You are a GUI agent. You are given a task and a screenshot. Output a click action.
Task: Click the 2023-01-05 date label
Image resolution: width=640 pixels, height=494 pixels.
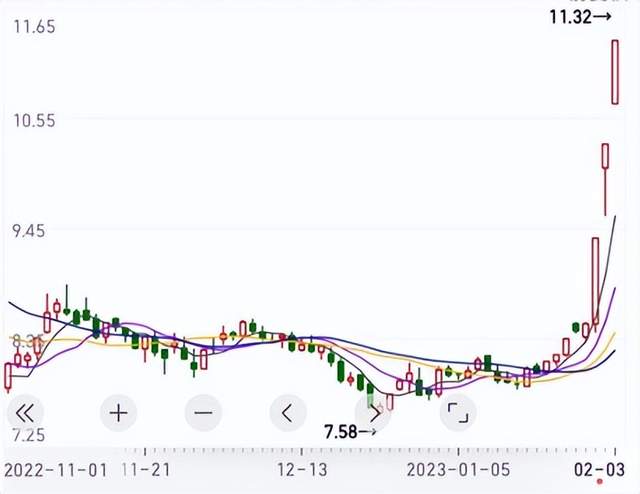click(458, 470)
